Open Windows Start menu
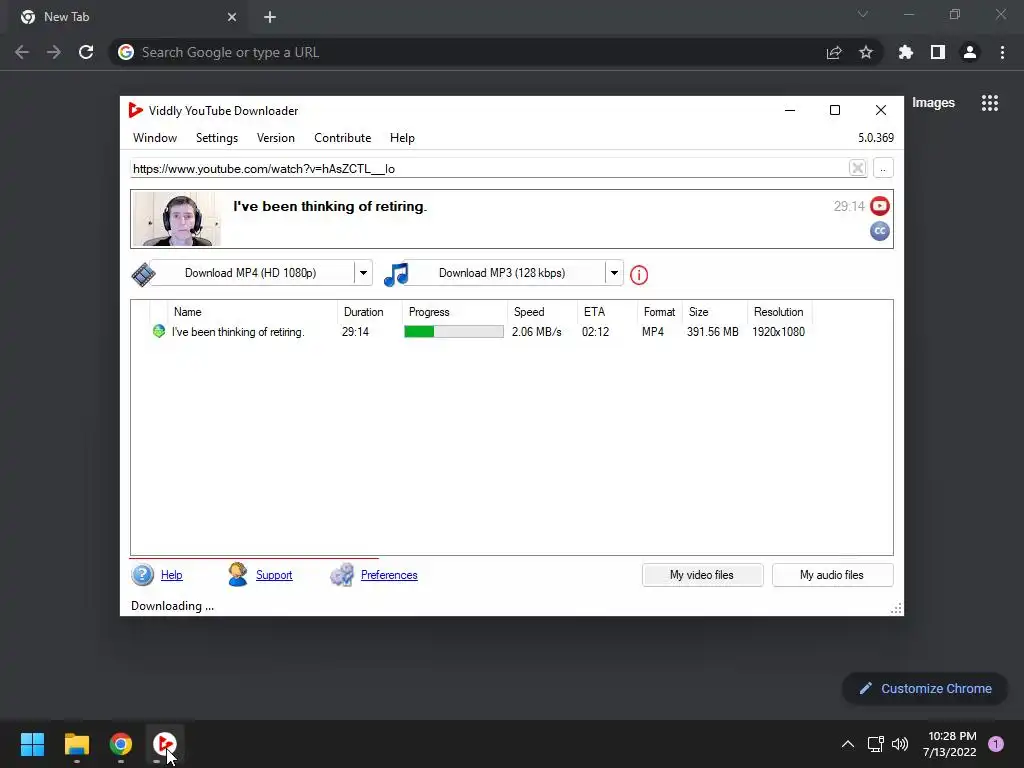This screenshot has width=1024, height=768. tap(32, 744)
